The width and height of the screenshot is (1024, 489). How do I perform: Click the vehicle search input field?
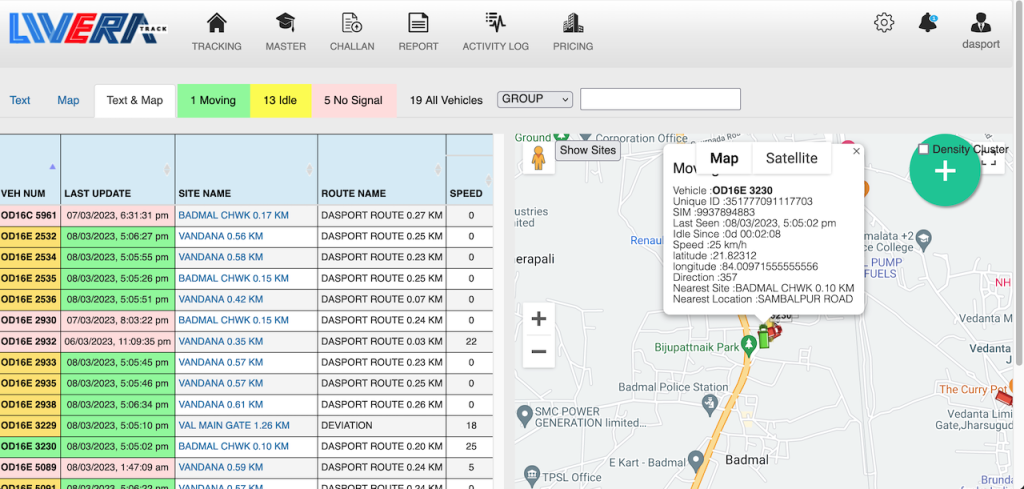click(x=660, y=99)
